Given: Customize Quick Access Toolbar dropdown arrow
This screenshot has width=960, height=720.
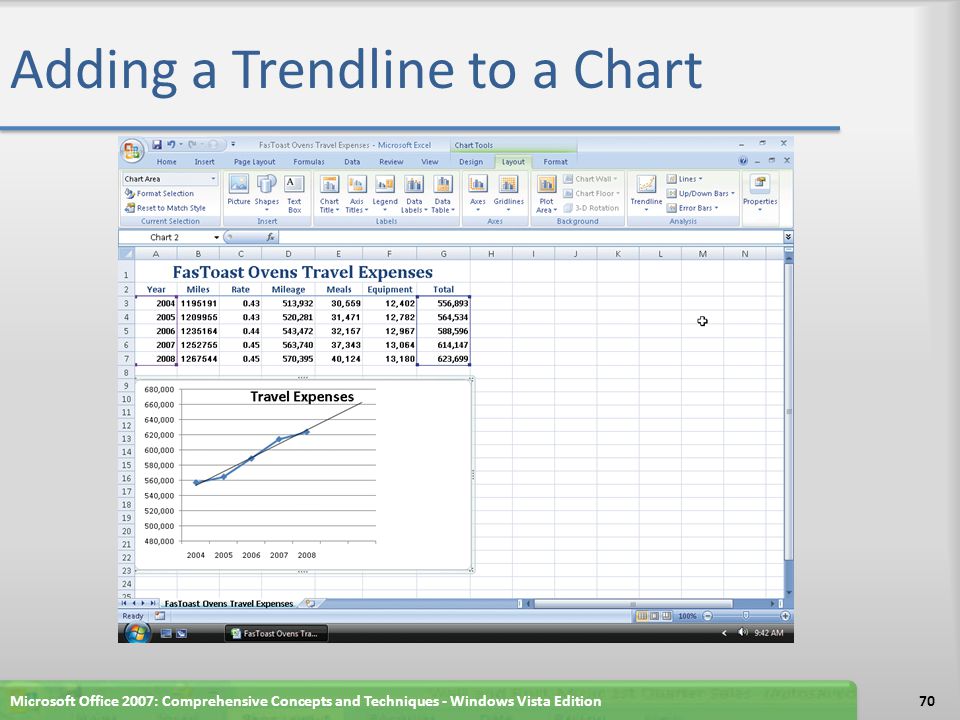Looking at the screenshot, I should 233,144.
